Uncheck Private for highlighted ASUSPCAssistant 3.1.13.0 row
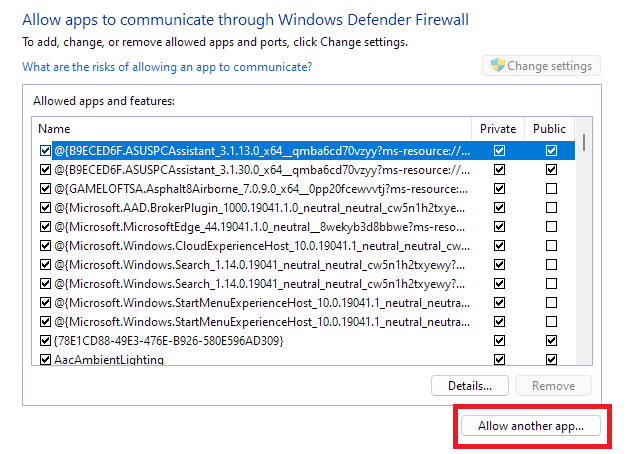629x454 pixels. point(499,151)
